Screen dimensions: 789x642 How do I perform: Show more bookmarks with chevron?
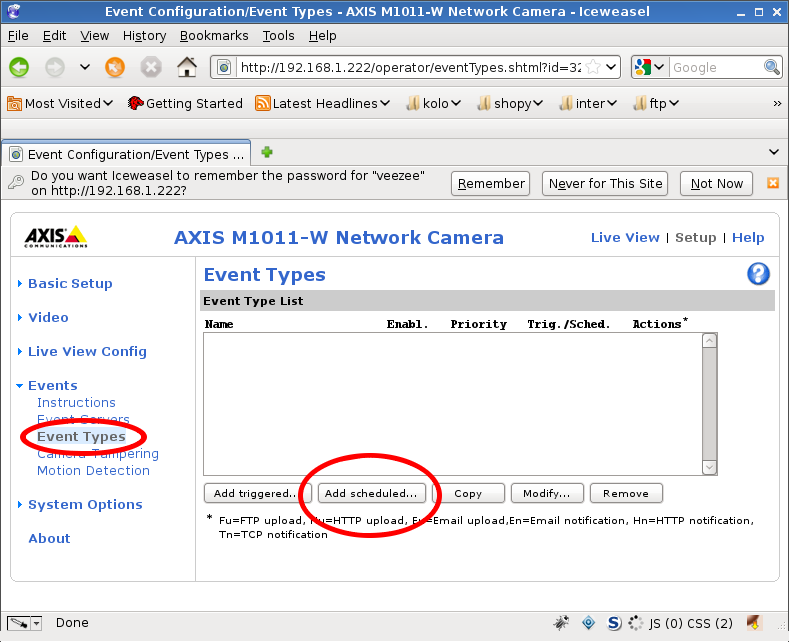[x=777, y=103]
